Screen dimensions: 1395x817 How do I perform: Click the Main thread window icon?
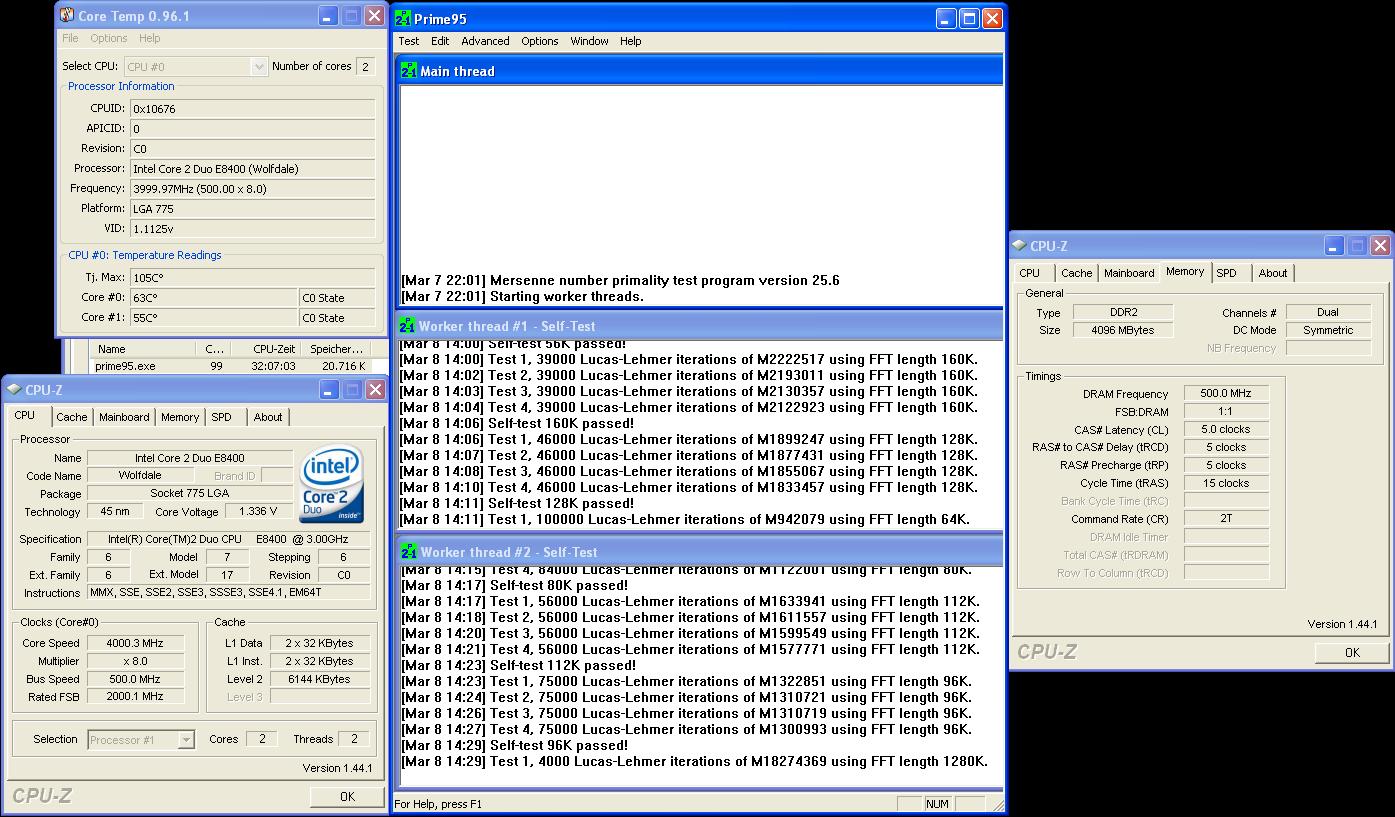[x=409, y=71]
